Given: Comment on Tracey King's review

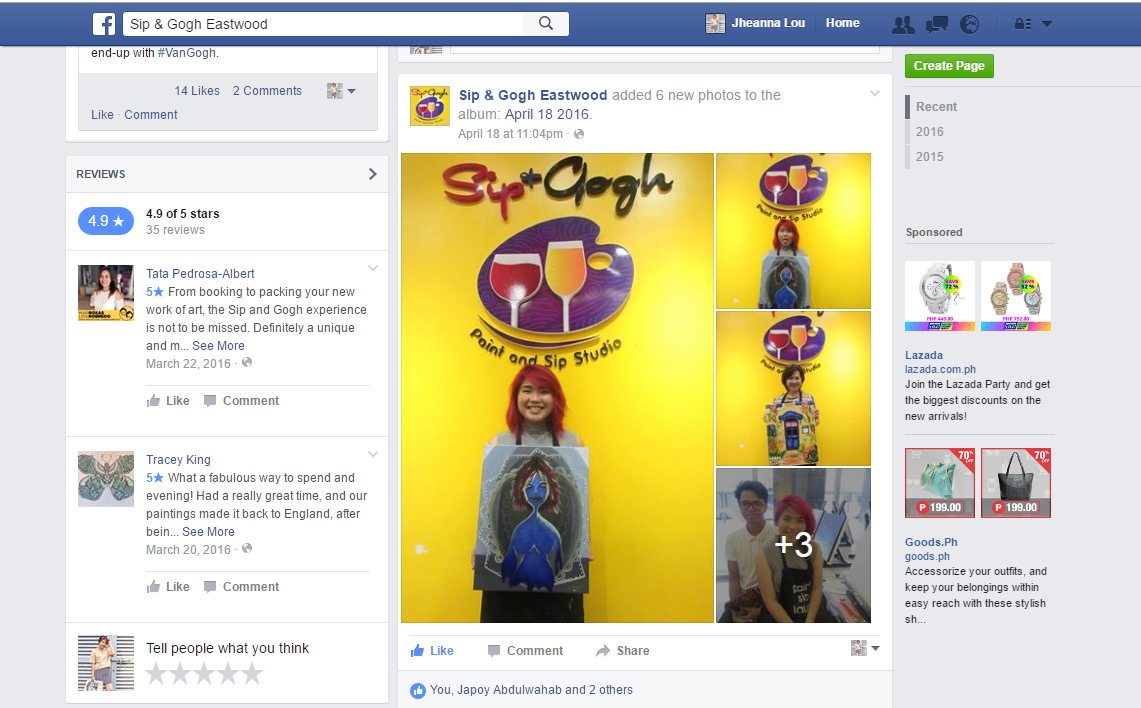Looking at the screenshot, I should (242, 587).
